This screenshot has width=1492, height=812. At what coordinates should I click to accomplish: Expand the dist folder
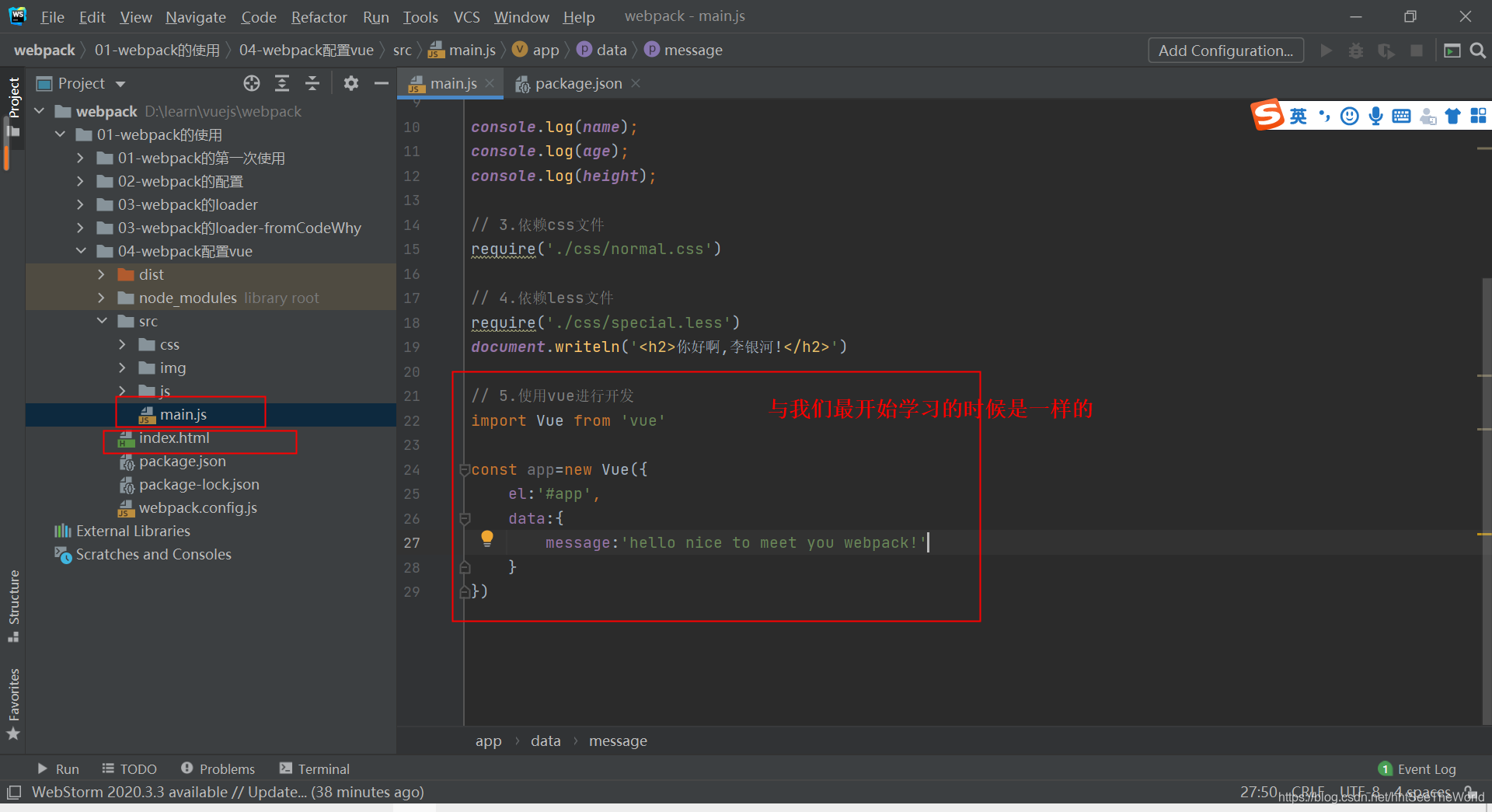click(x=101, y=274)
